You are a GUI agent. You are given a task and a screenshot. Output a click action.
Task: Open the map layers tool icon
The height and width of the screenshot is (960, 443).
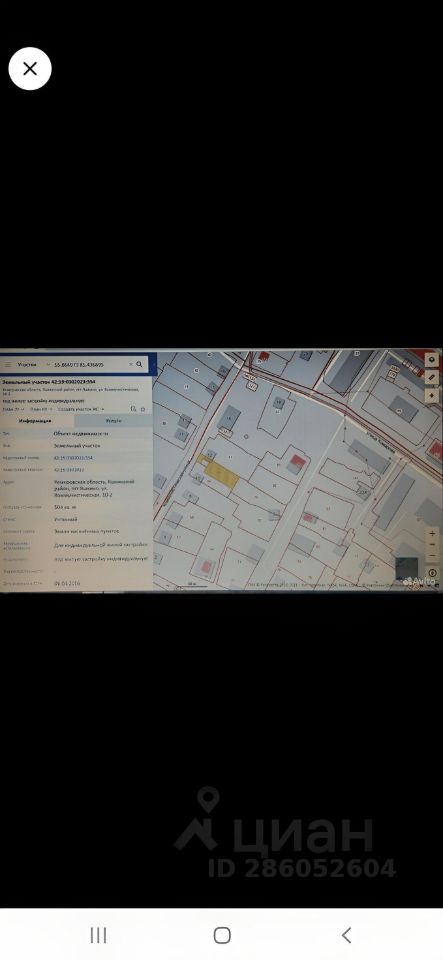point(433,359)
